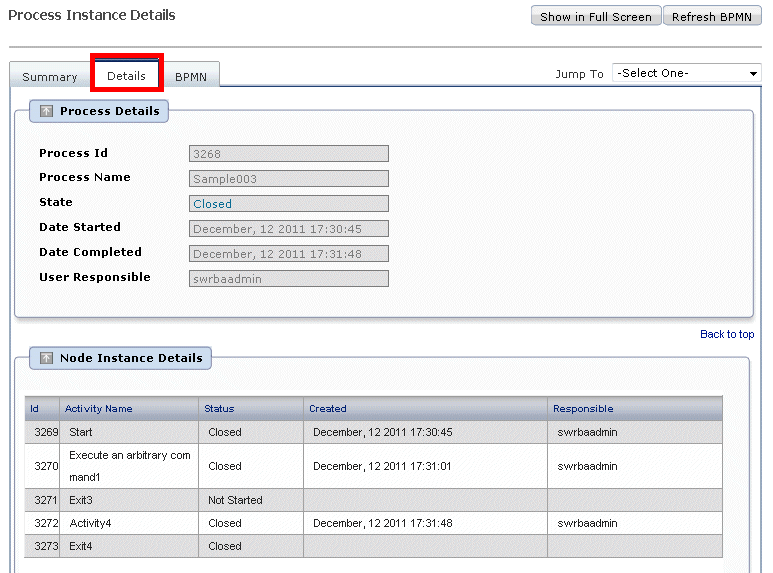Screen dimensions: 773x573
Task: Open the Jump To dropdown
Action: tap(686, 73)
